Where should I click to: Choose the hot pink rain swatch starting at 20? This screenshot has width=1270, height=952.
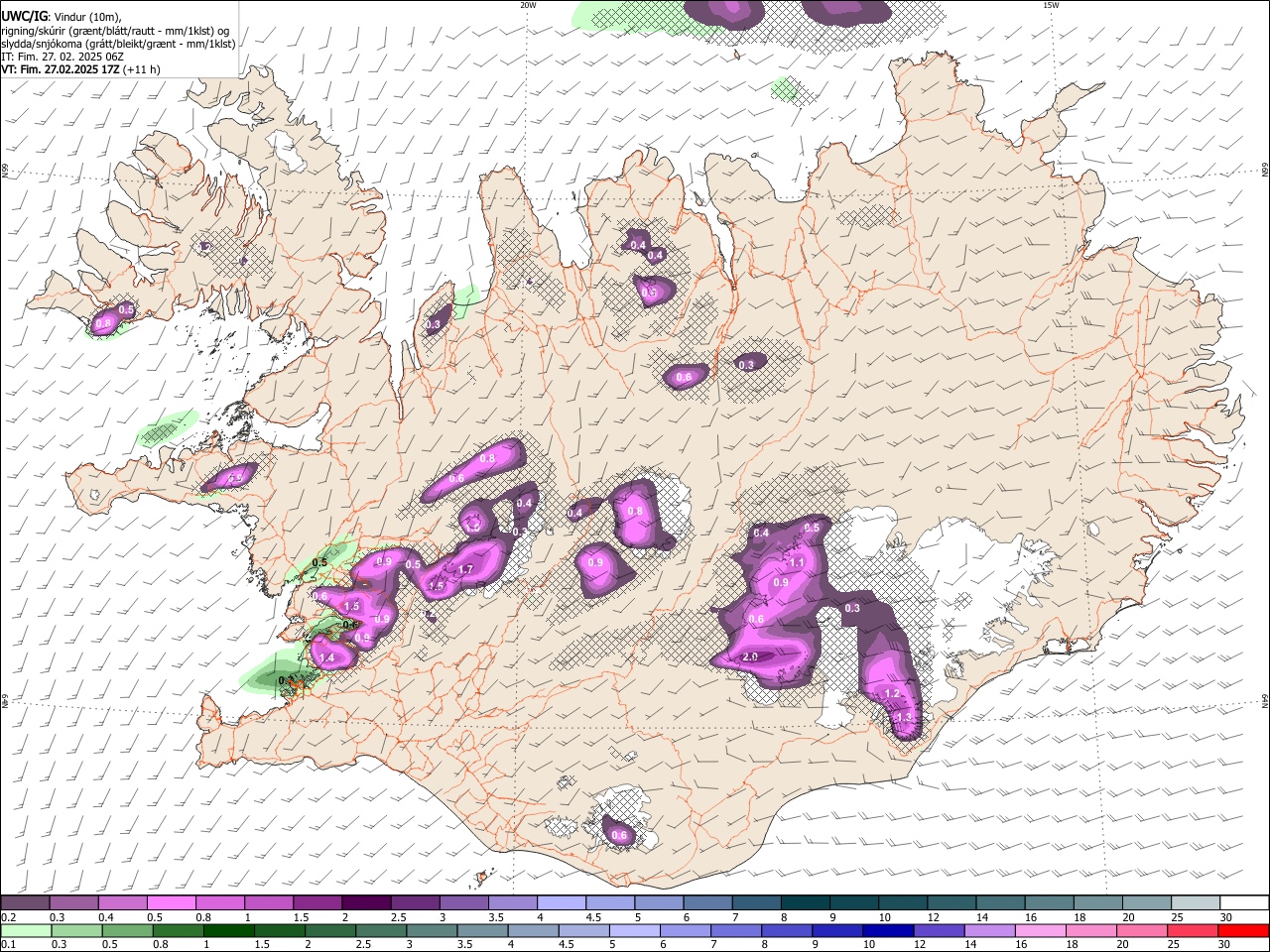(x=1142, y=930)
